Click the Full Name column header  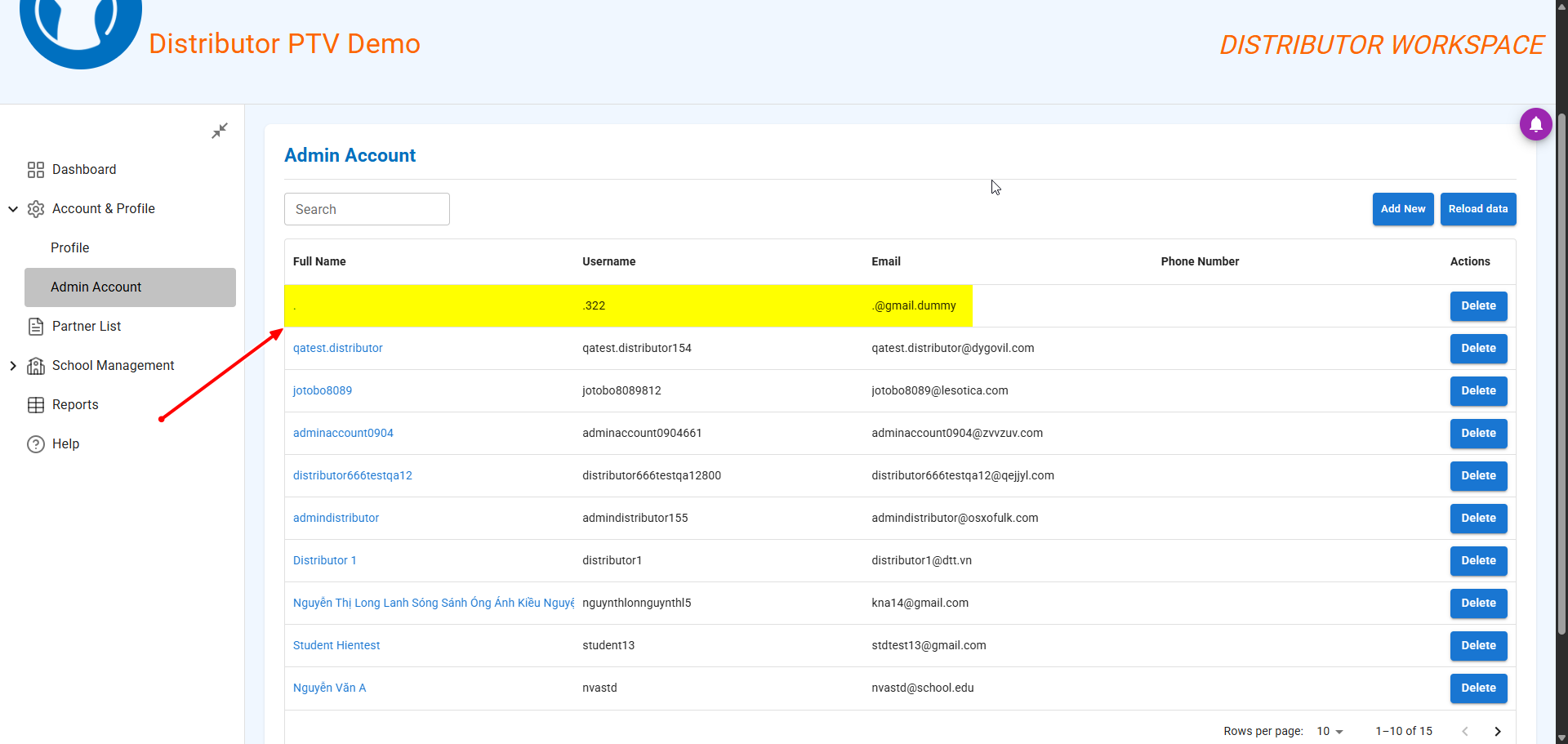point(319,261)
